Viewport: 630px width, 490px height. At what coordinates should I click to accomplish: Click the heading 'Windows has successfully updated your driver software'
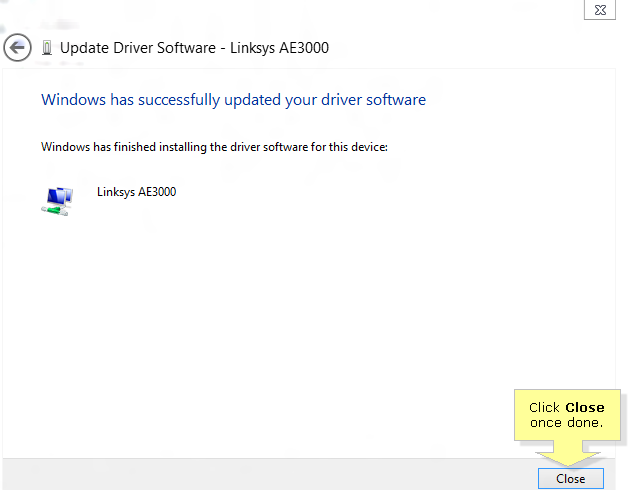233,100
